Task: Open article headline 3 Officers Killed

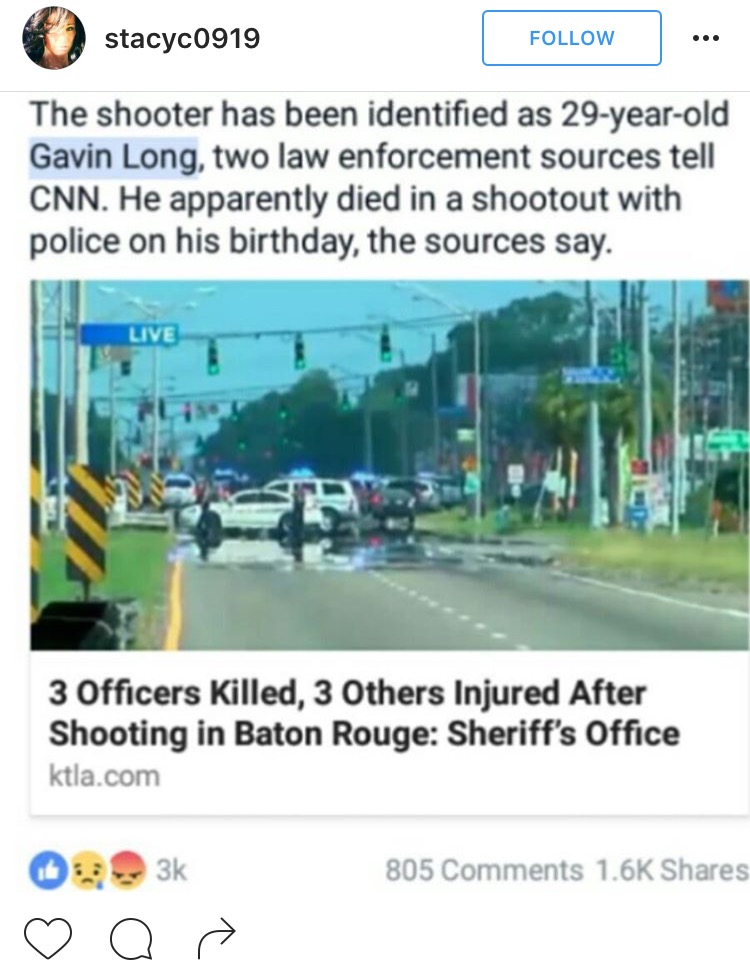Action: (364, 713)
